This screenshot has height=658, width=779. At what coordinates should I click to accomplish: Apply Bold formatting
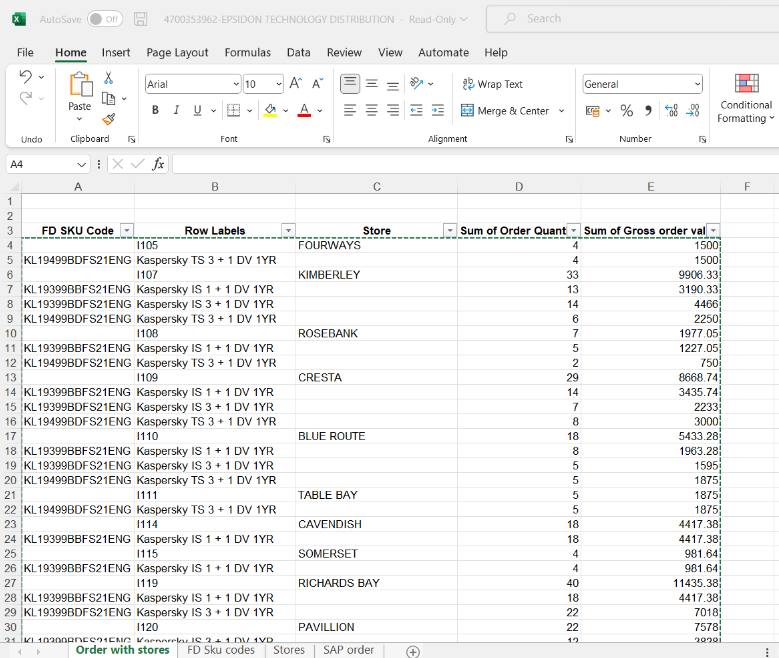click(x=155, y=111)
